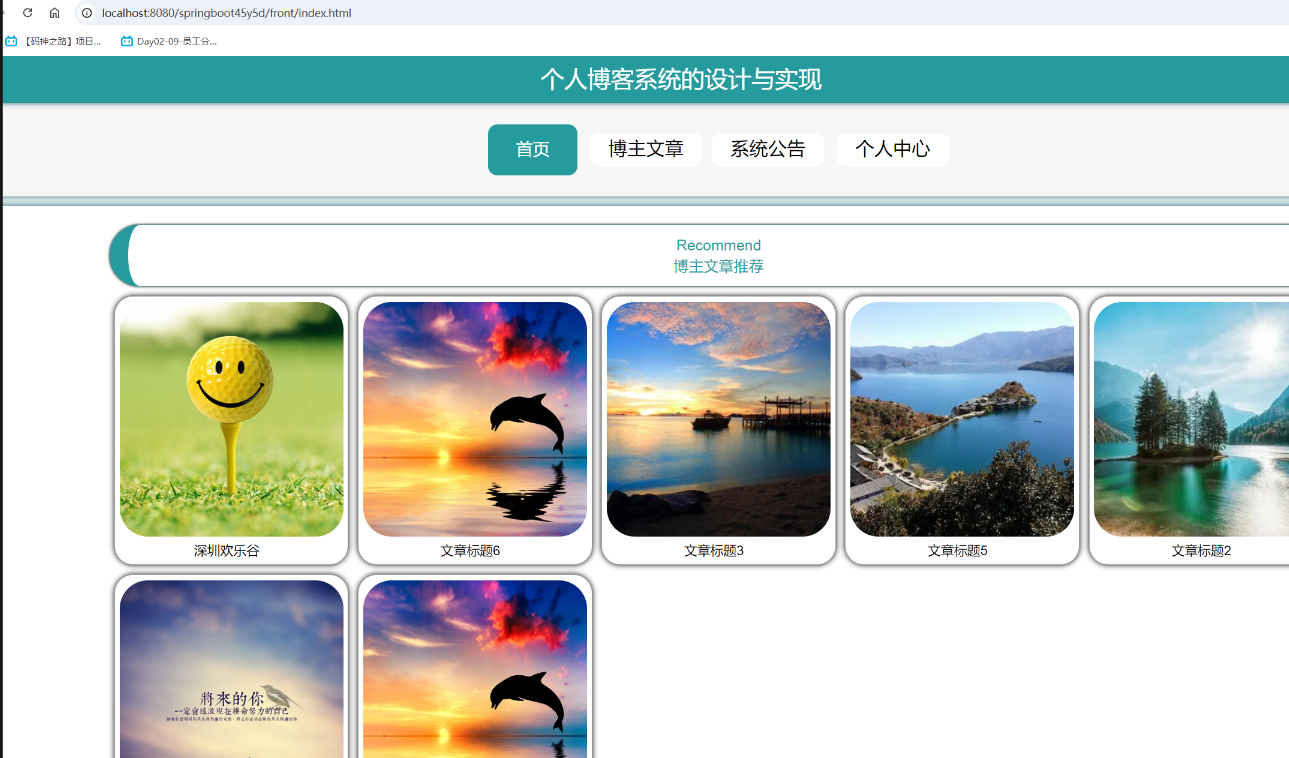This screenshot has width=1289, height=758.
Task: Open the 将來的你 article thumbnail
Action: pos(231,668)
